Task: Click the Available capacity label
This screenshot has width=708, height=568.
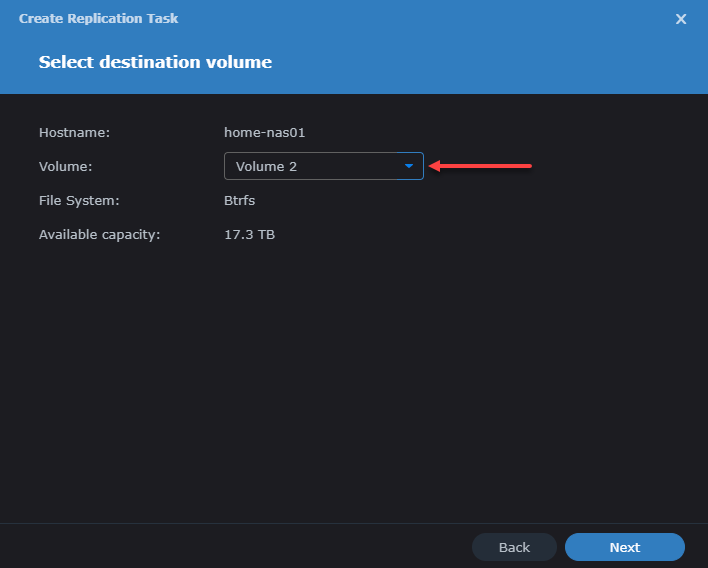Action: [99, 234]
